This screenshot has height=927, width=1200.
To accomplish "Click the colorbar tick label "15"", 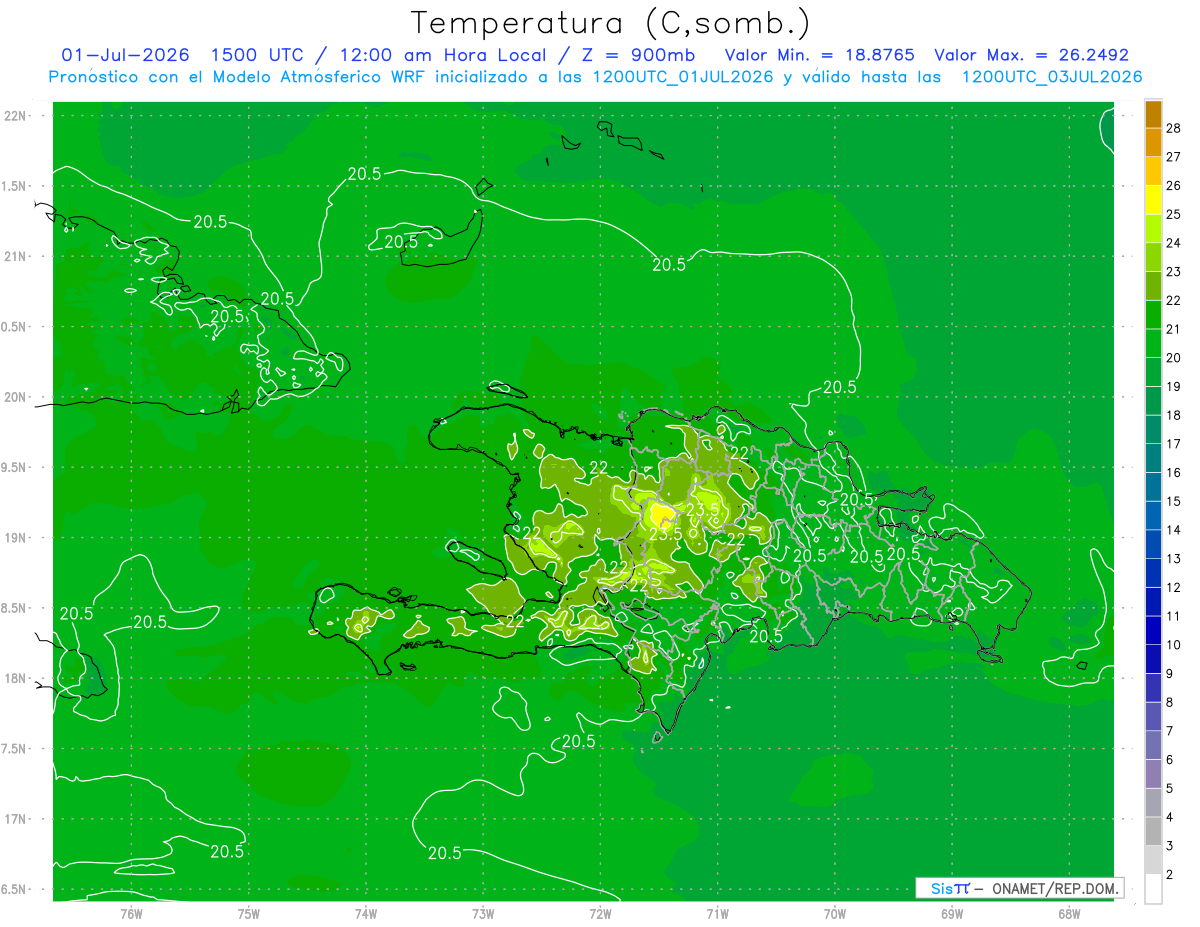I will [1174, 501].
